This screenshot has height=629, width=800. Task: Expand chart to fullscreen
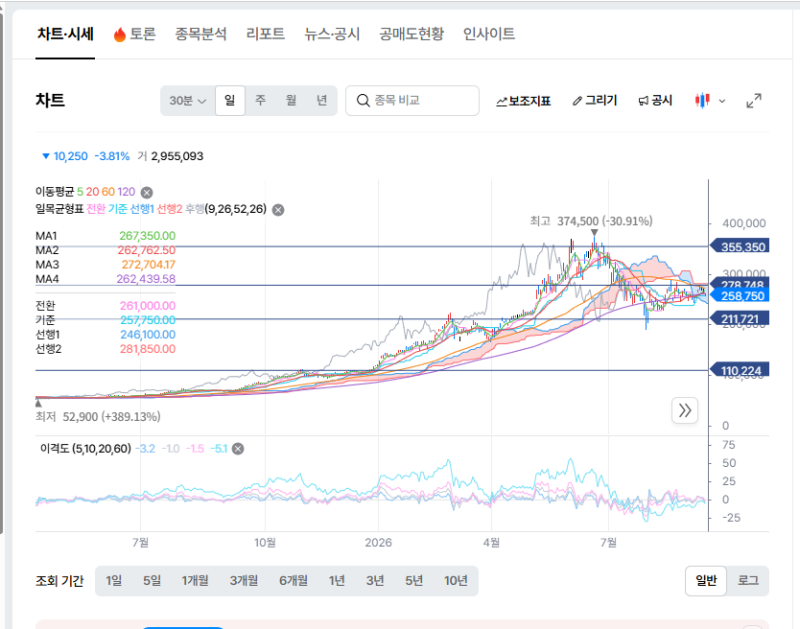pos(754,100)
